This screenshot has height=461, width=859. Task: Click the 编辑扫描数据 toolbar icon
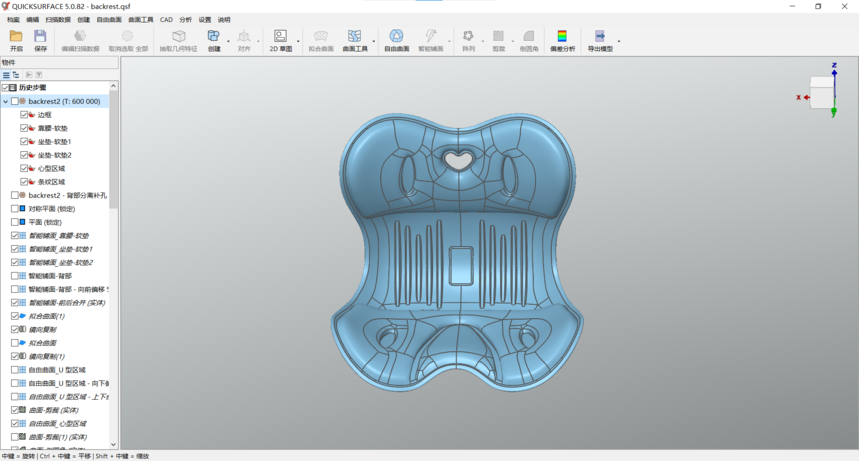(80, 36)
